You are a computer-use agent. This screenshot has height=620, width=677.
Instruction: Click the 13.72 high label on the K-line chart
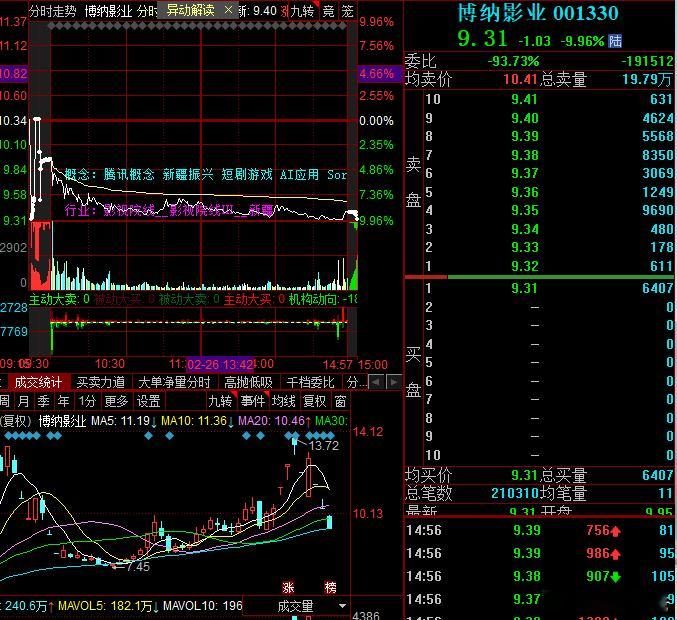[324, 446]
